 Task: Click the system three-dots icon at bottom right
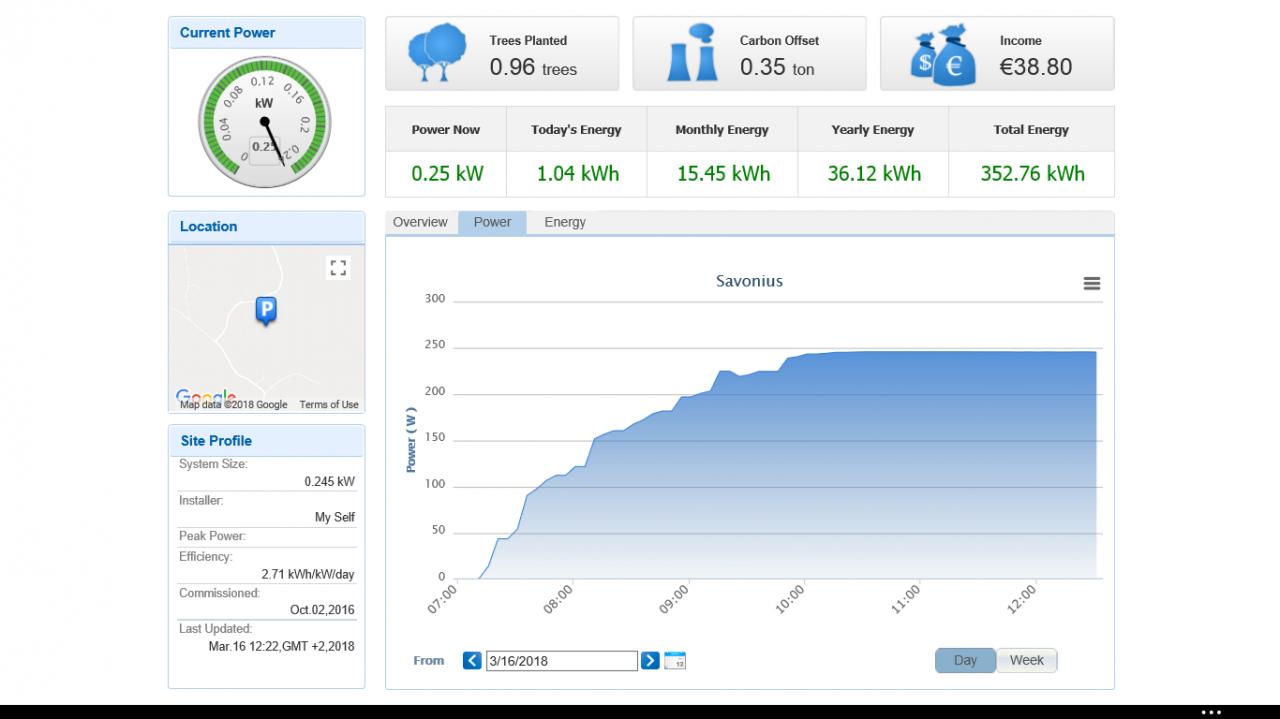1211,712
